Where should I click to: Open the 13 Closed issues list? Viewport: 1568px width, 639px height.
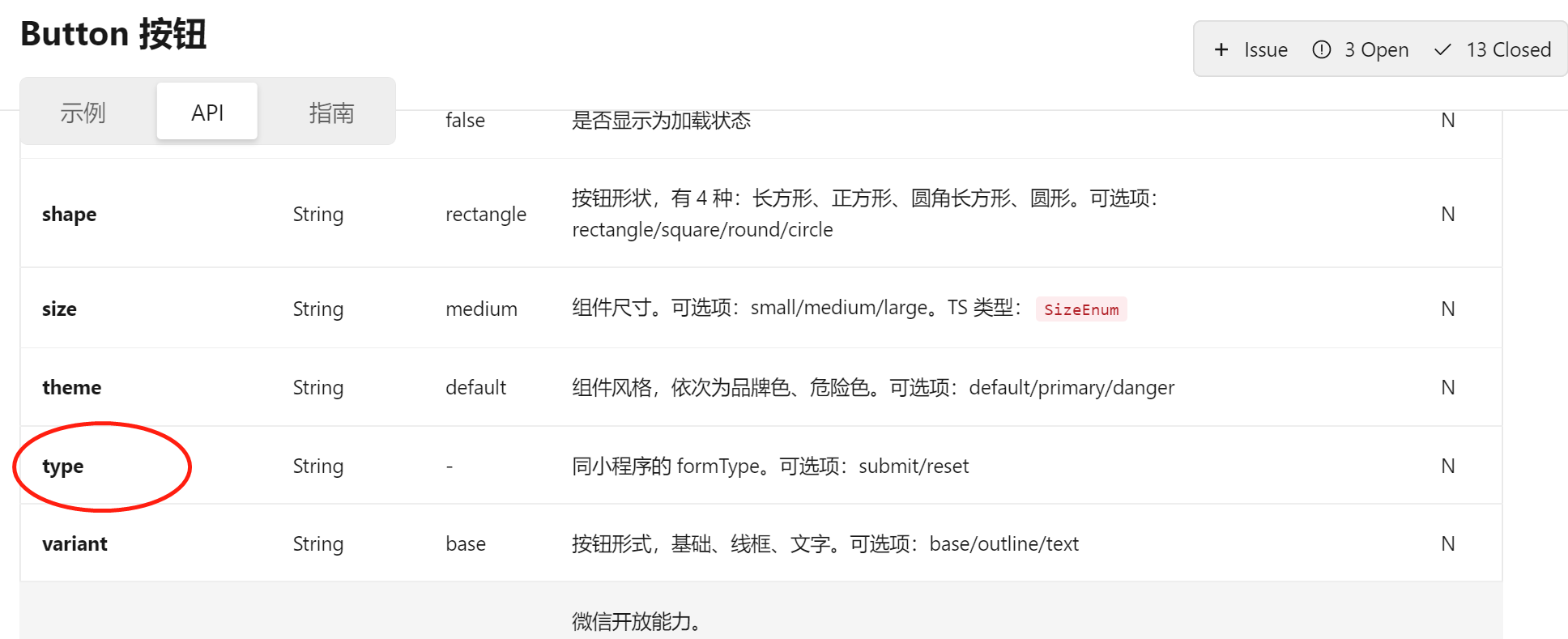(x=1493, y=49)
